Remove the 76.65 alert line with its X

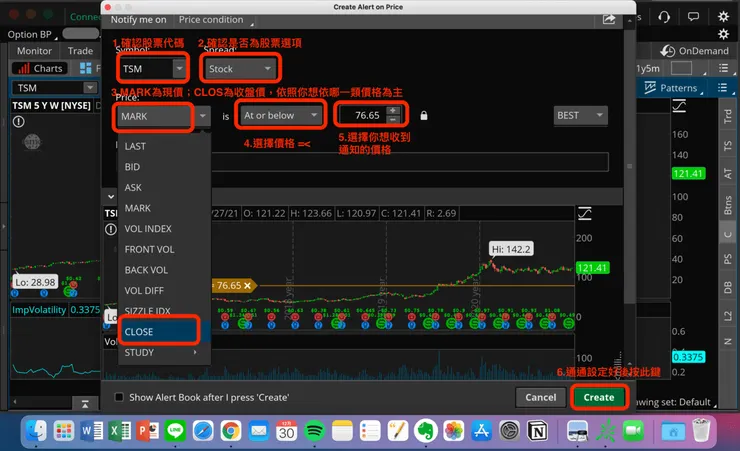click(247, 285)
